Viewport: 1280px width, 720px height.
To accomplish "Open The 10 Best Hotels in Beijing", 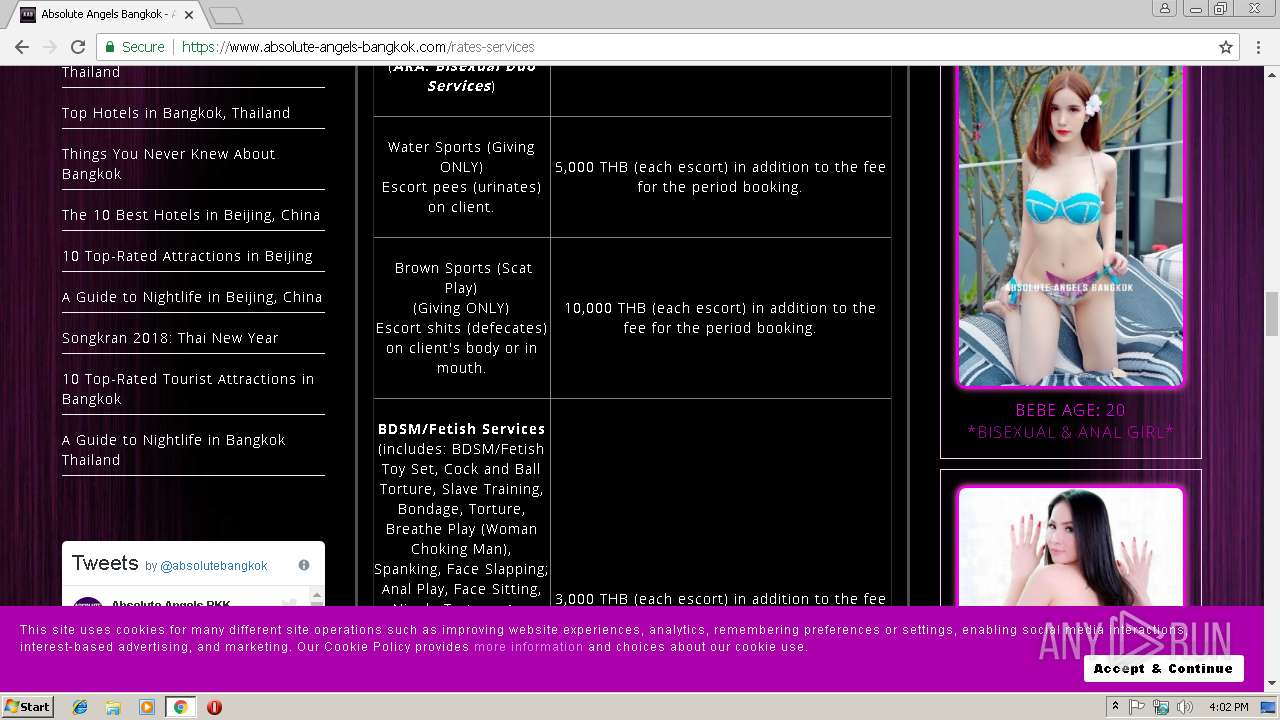I will [191, 215].
